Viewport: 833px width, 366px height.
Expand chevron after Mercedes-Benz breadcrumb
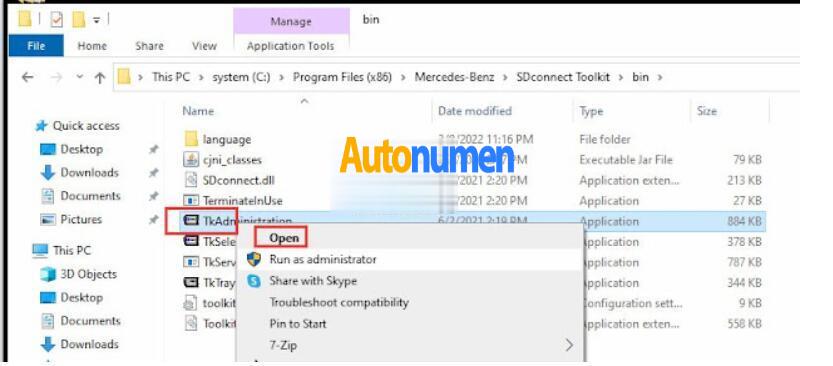click(x=505, y=78)
